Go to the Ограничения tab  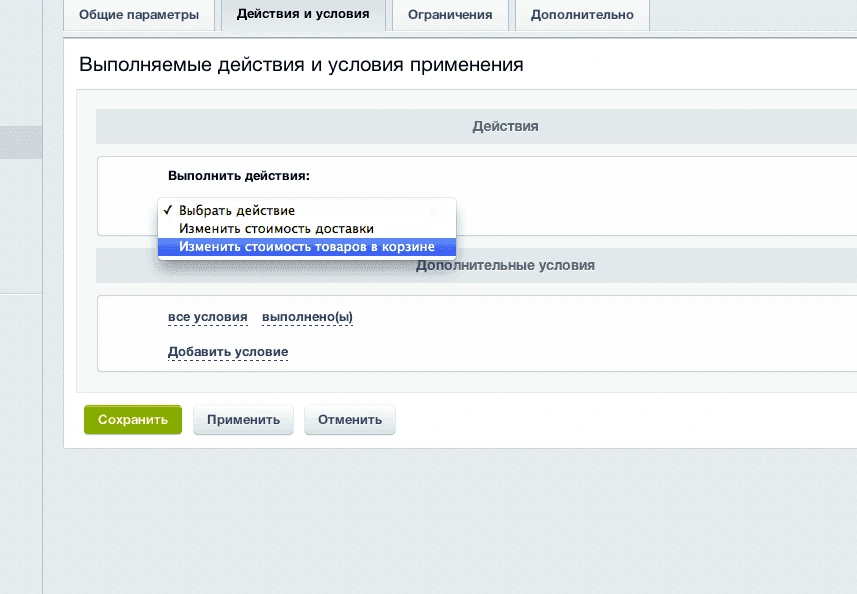click(450, 15)
